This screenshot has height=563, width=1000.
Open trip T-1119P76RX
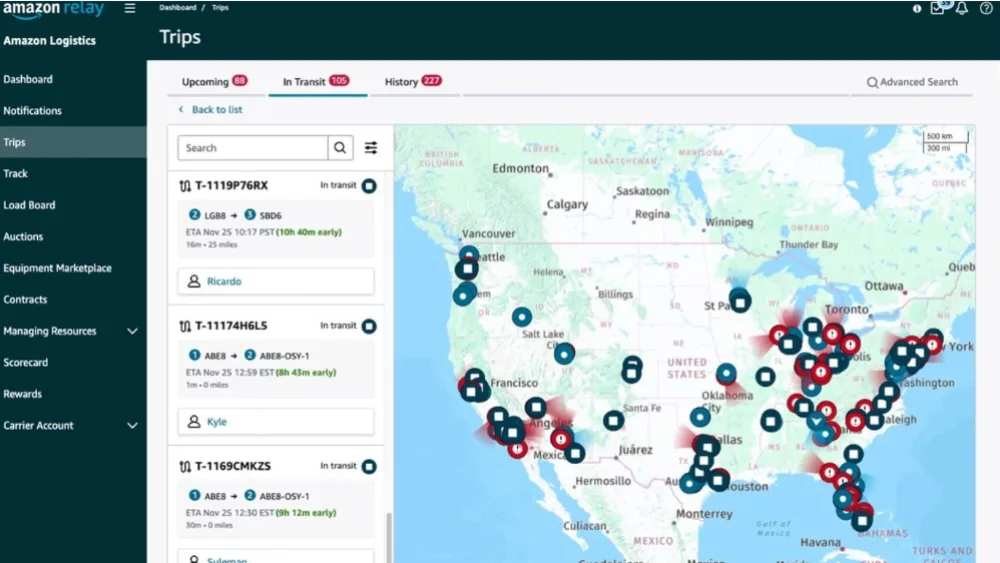pos(232,186)
